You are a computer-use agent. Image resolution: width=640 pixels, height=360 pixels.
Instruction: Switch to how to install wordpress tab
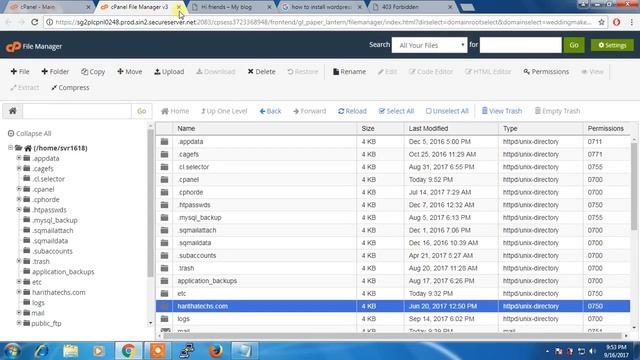(x=322, y=7)
